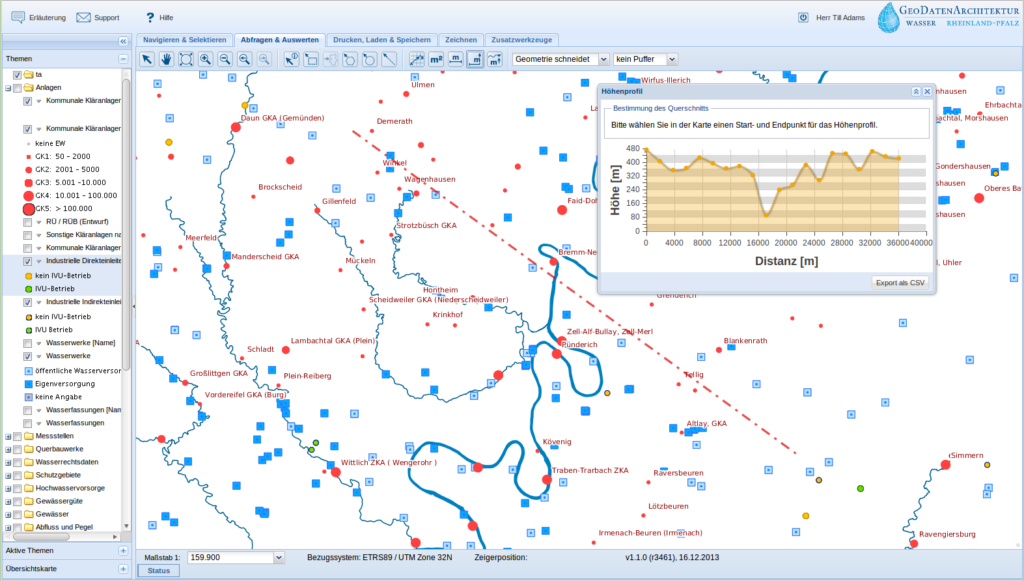
Task: Select the info query pointer tool
Action: (x=291, y=59)
